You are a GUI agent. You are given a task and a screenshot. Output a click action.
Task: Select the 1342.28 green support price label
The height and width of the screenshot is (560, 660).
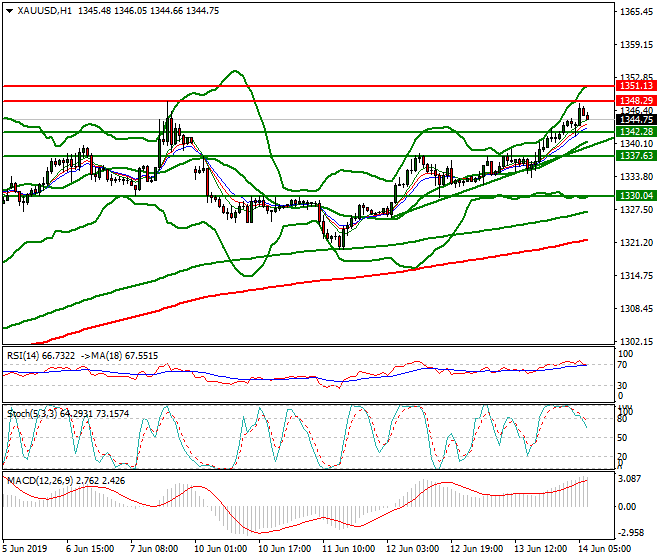636,132
